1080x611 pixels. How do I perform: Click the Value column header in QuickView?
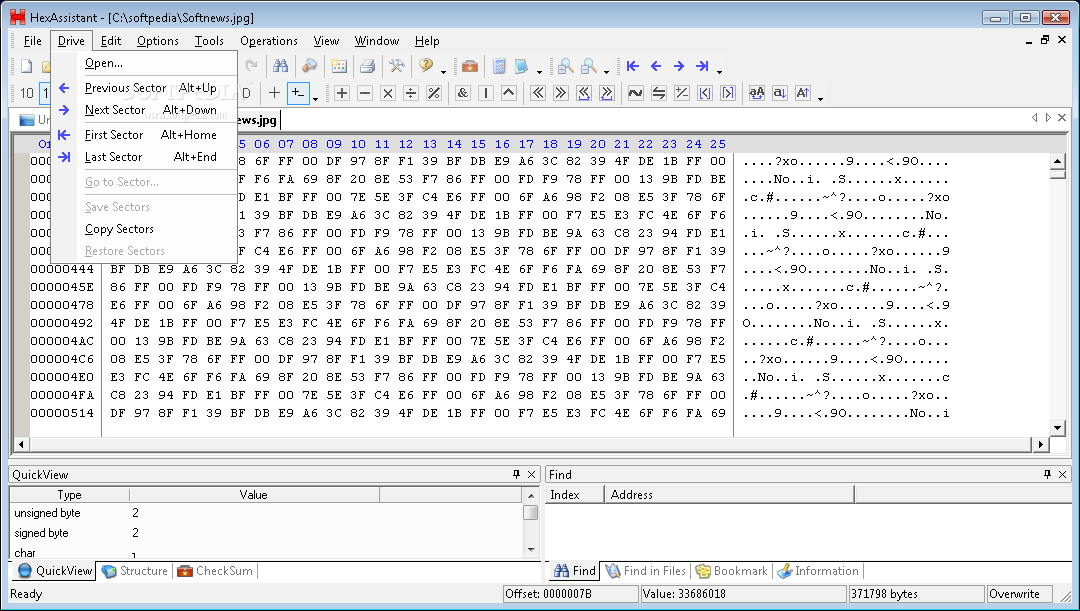coord(253,495)
